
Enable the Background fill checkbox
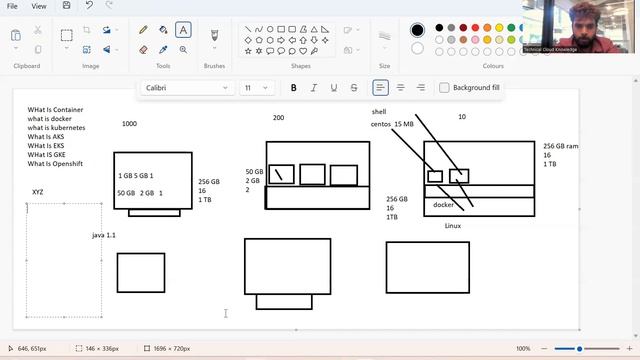point(444,88)
